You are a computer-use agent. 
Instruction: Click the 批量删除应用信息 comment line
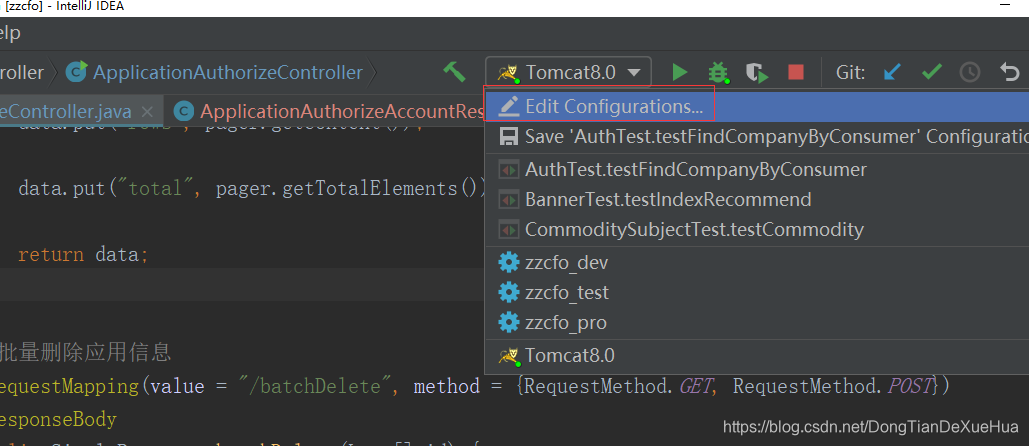[86, 353]
